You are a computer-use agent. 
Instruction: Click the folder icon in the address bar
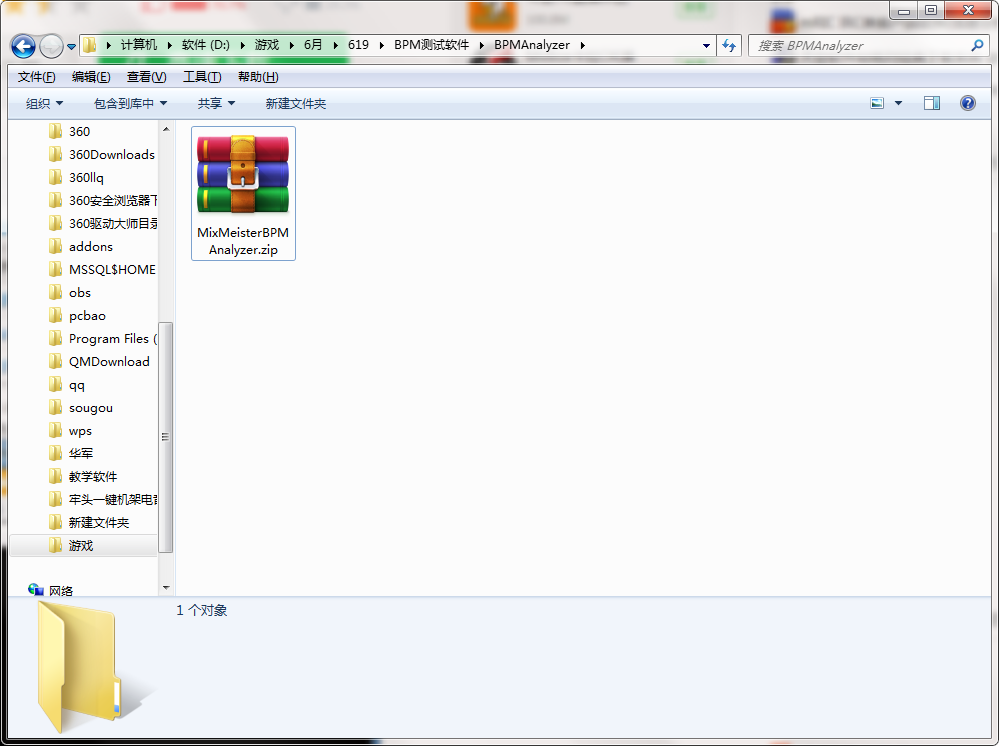pyautogui.click(x=89, y=45)
